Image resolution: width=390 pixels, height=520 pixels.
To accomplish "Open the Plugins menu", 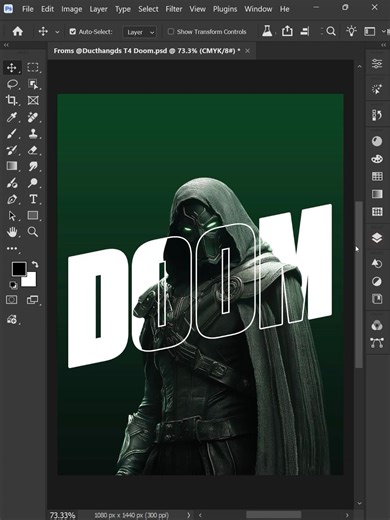I will [225, 9].
